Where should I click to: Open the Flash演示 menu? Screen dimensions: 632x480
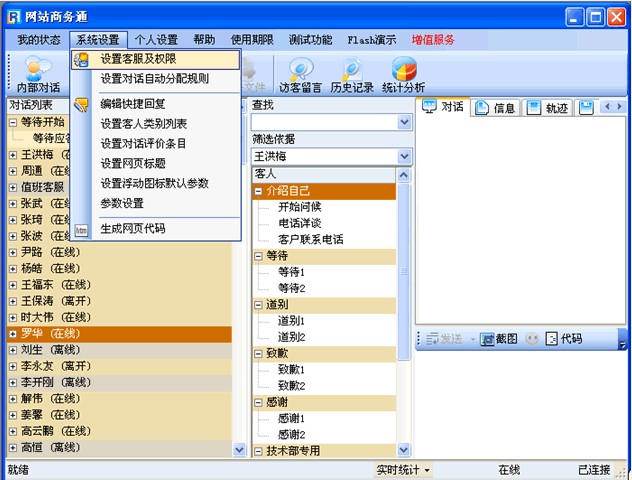pyautogui.click(x=372, y=40)
